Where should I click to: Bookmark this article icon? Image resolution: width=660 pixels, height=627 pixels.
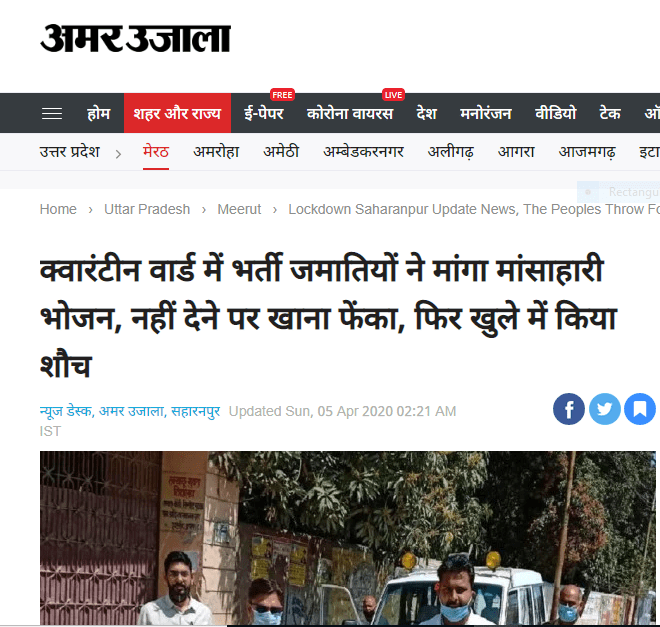pyautogui.click(x=640, y=409)
